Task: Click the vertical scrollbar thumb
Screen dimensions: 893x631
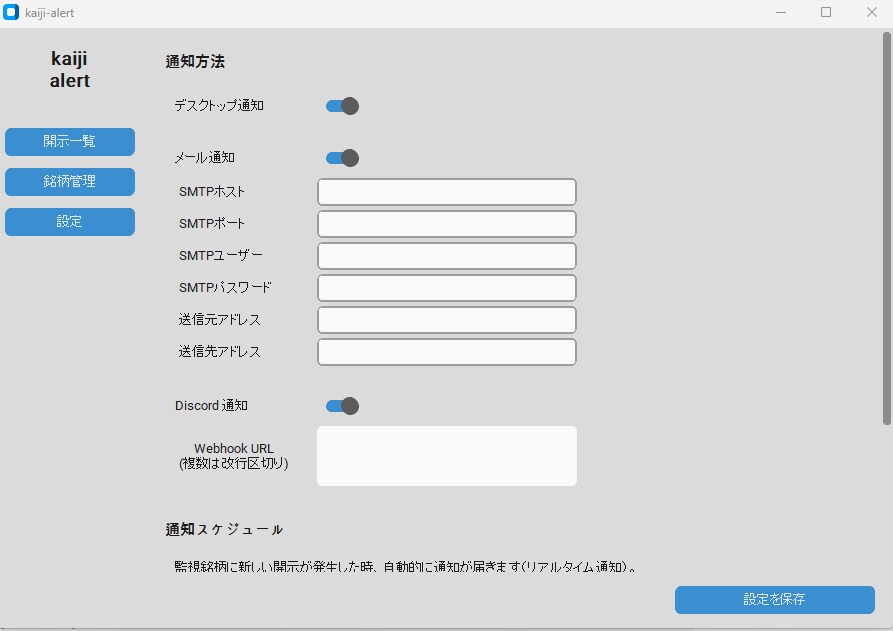Action: [886, 228]
